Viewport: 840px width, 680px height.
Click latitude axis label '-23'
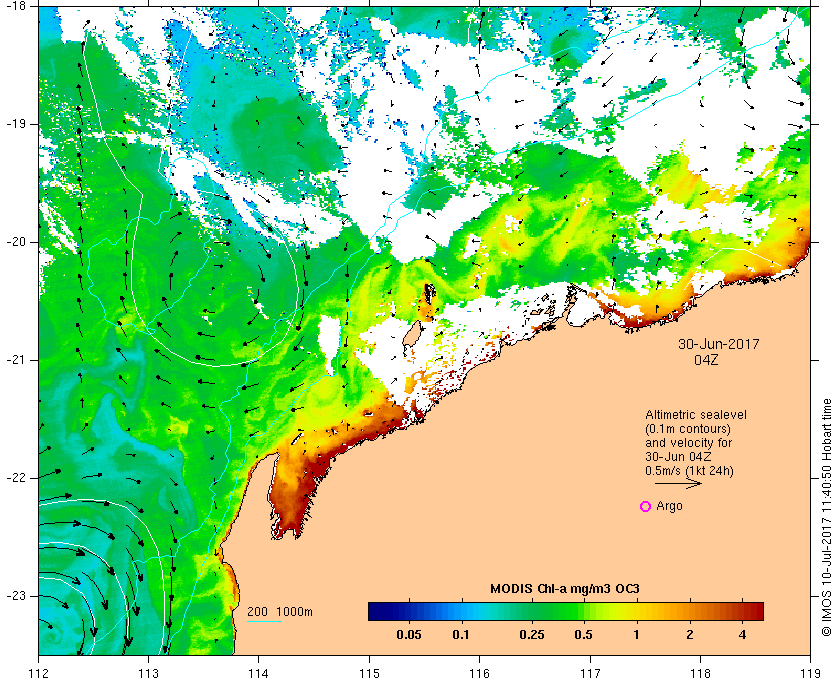pyautogui.click(x=14, y=596)
